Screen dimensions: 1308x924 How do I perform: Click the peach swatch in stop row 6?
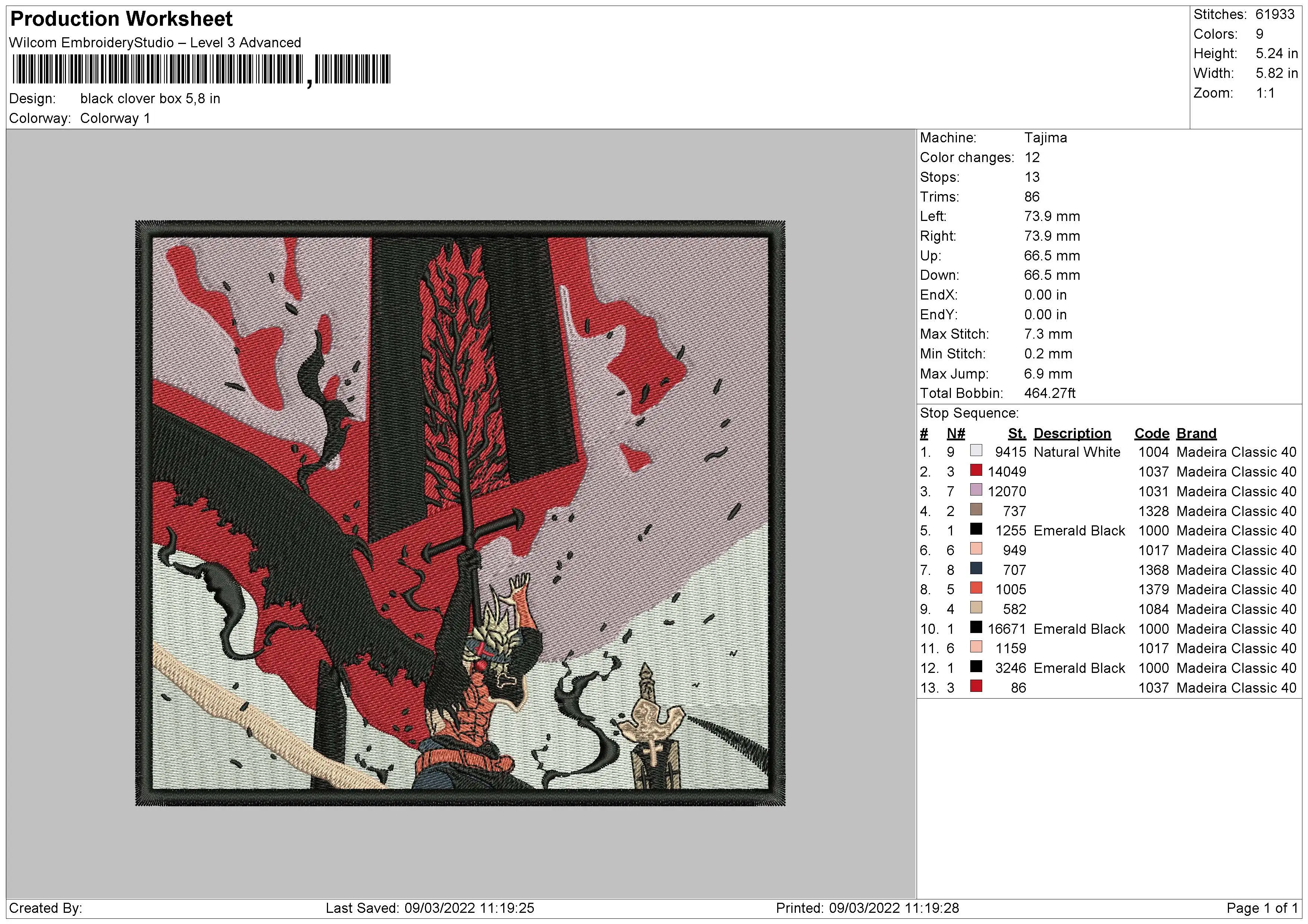pyautogui.click(x=976, y=549)
